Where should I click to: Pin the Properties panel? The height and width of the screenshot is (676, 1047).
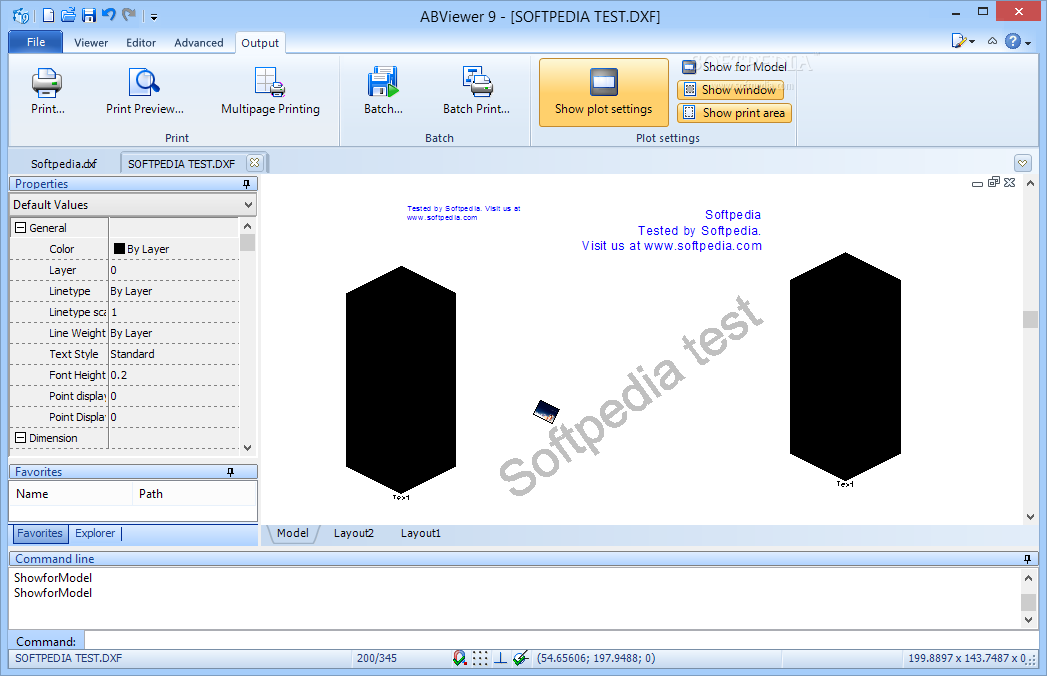pos(246,184)
